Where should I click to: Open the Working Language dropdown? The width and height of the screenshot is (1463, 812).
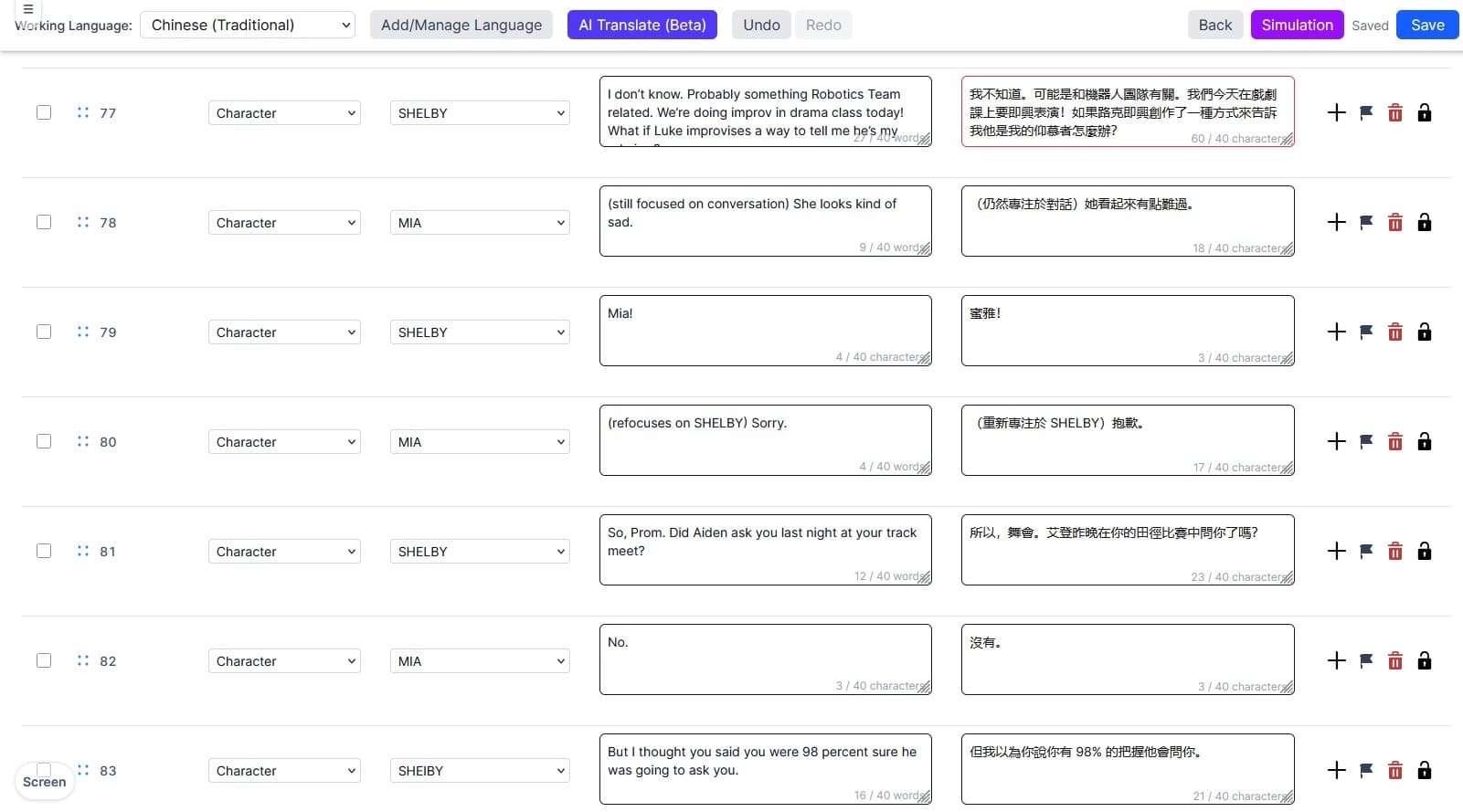(248, 25)
